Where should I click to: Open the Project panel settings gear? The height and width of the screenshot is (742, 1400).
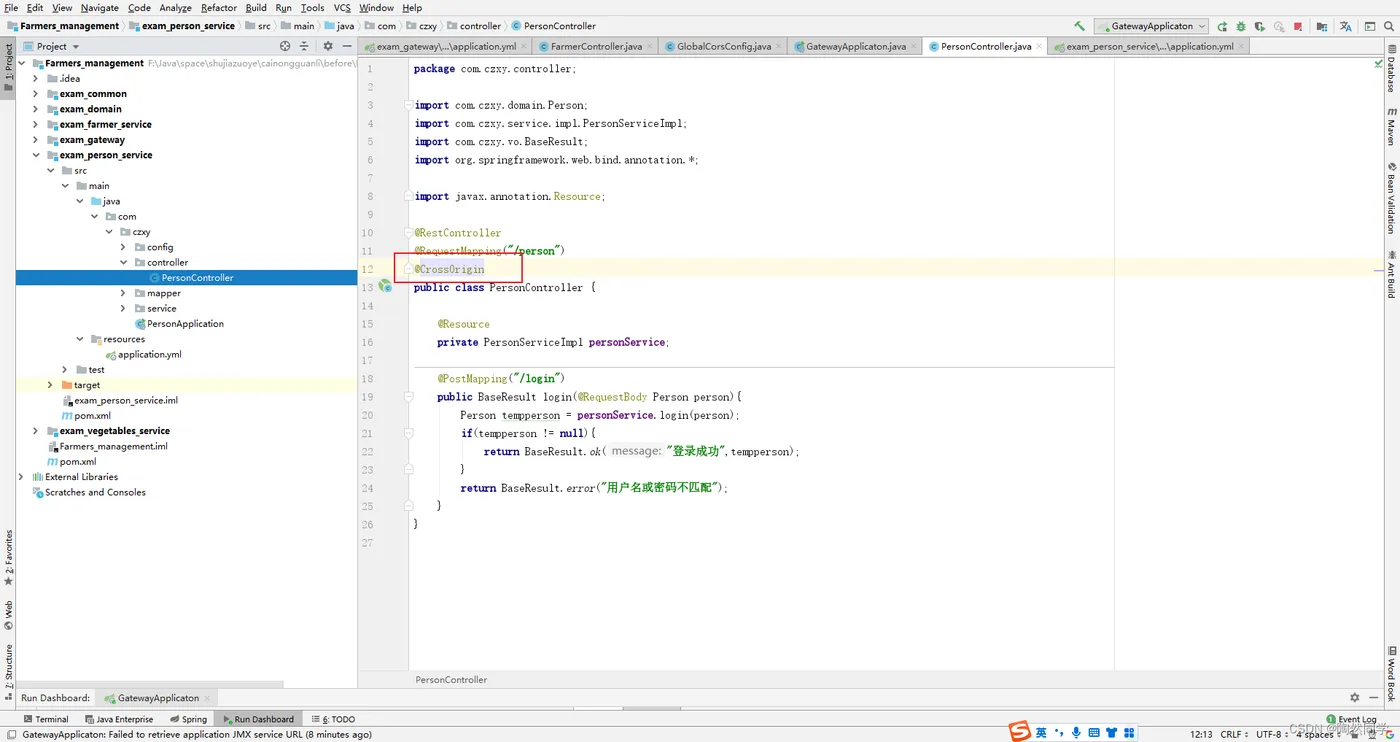[328, 46]
